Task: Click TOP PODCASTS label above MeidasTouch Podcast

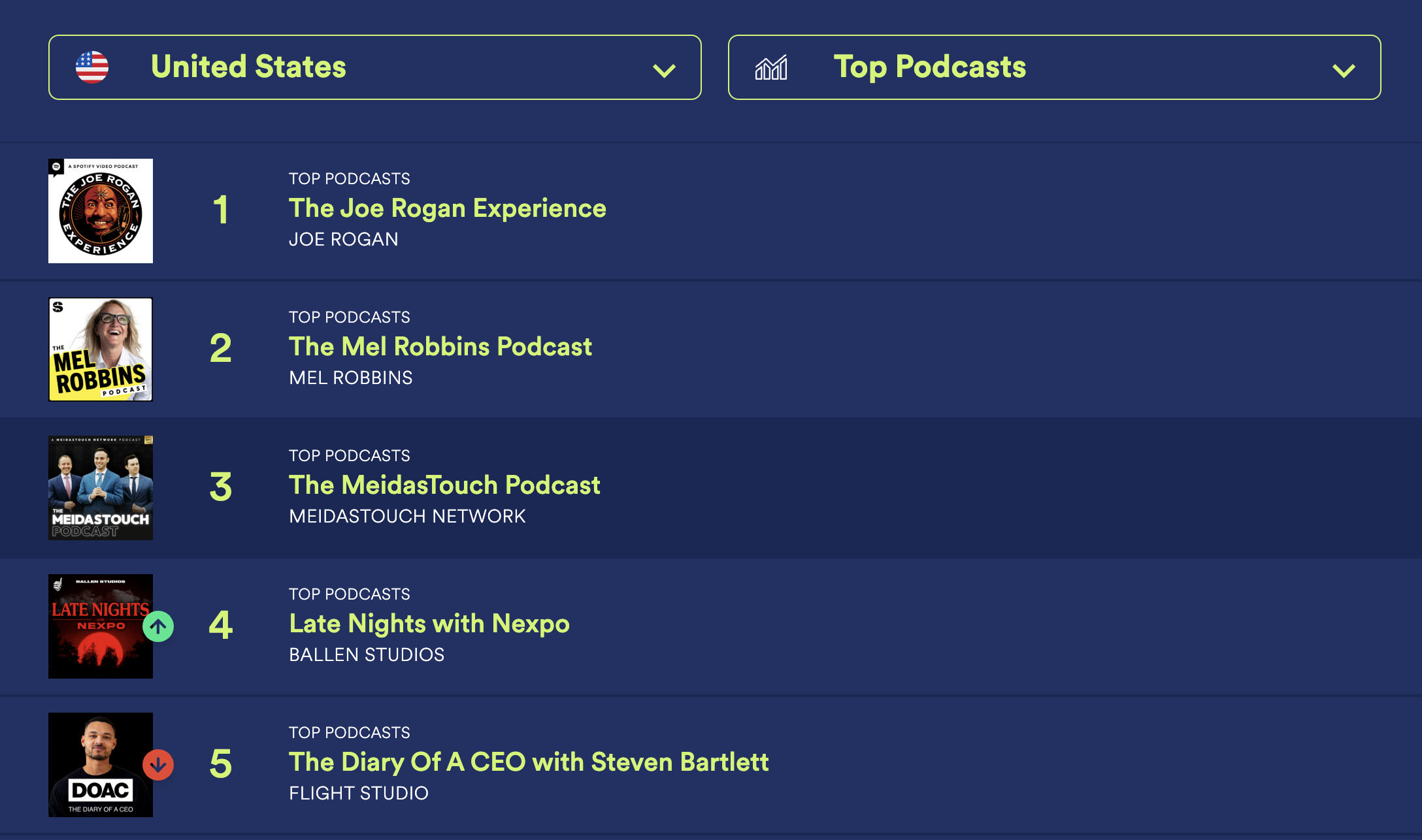Action: [350, 456]
